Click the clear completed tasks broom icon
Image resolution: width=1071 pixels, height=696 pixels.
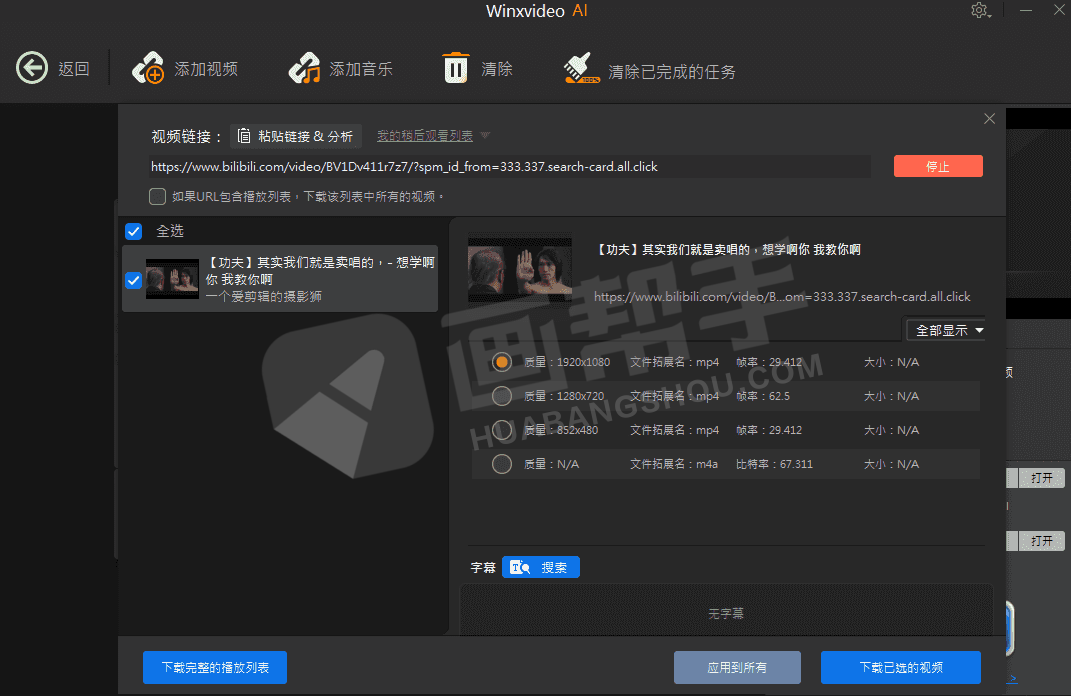point(581,68)
